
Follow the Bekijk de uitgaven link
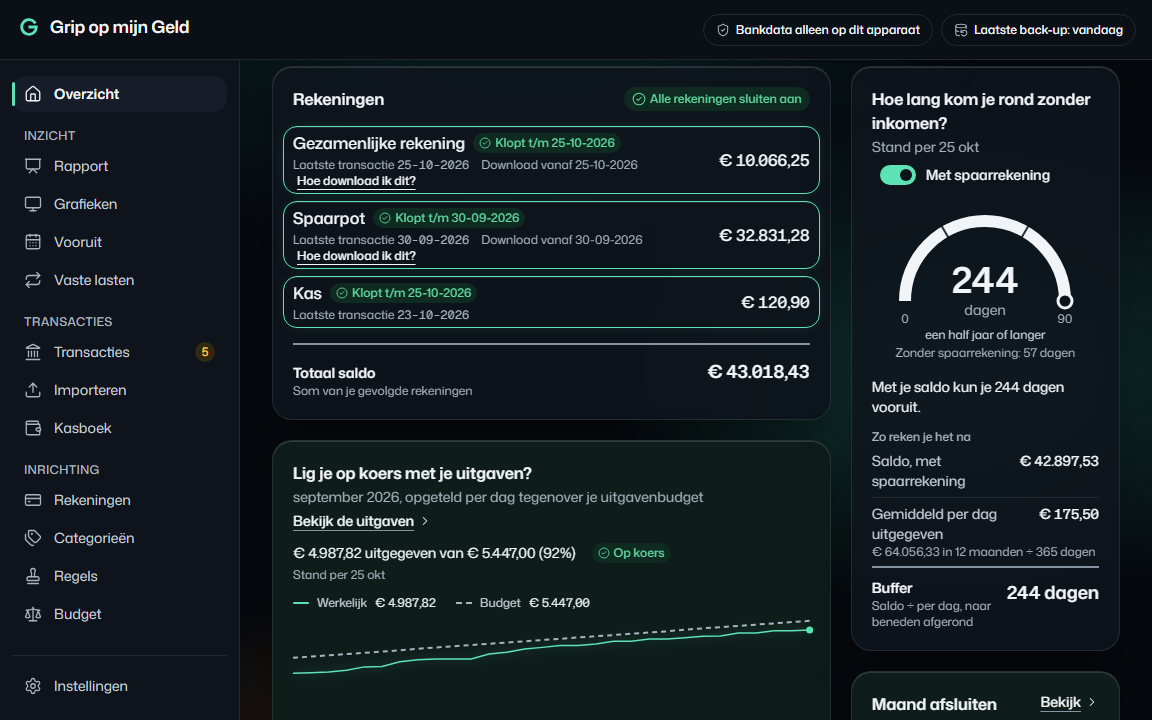pos(353,521)
